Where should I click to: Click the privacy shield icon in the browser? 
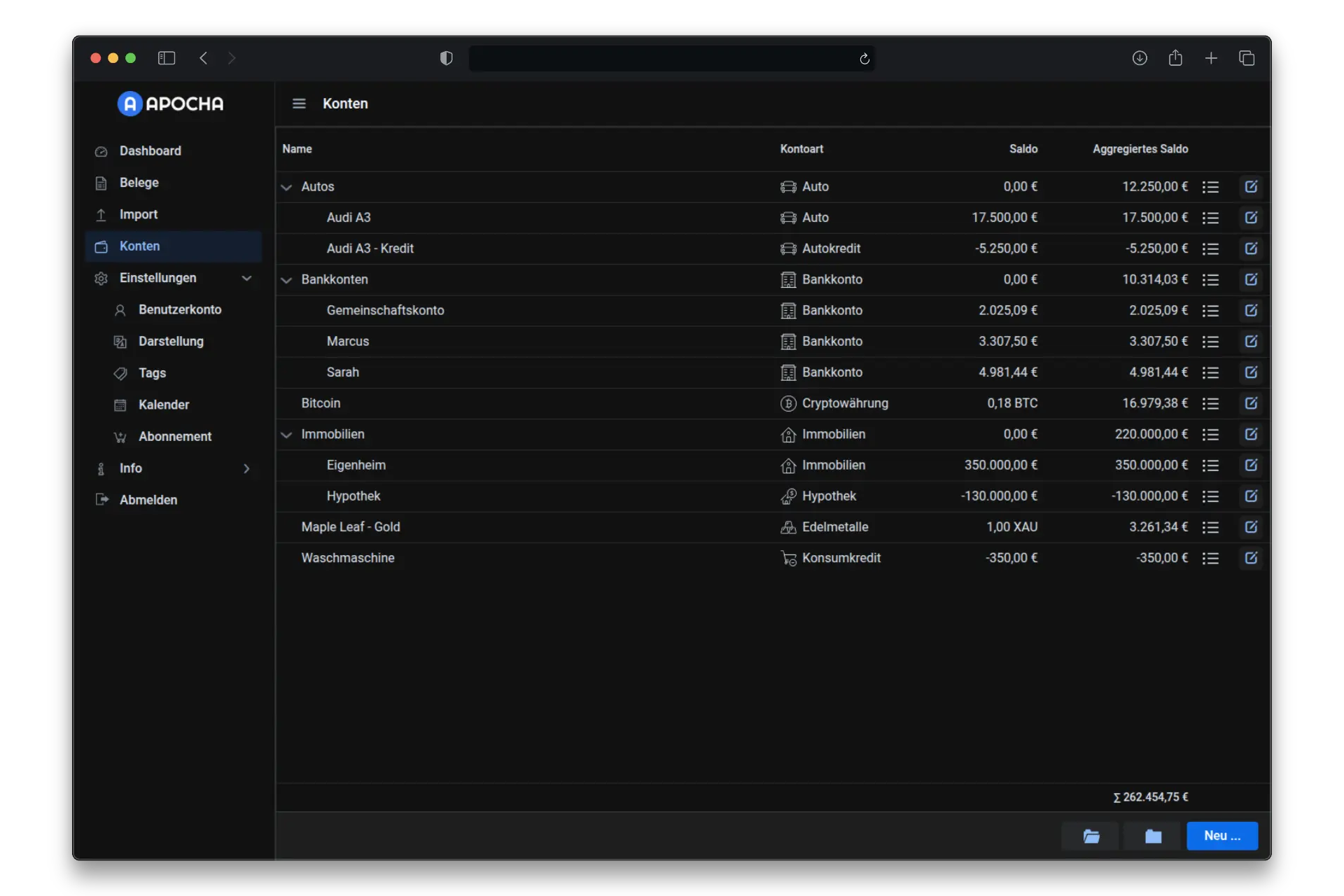click(x=446, y=58)
